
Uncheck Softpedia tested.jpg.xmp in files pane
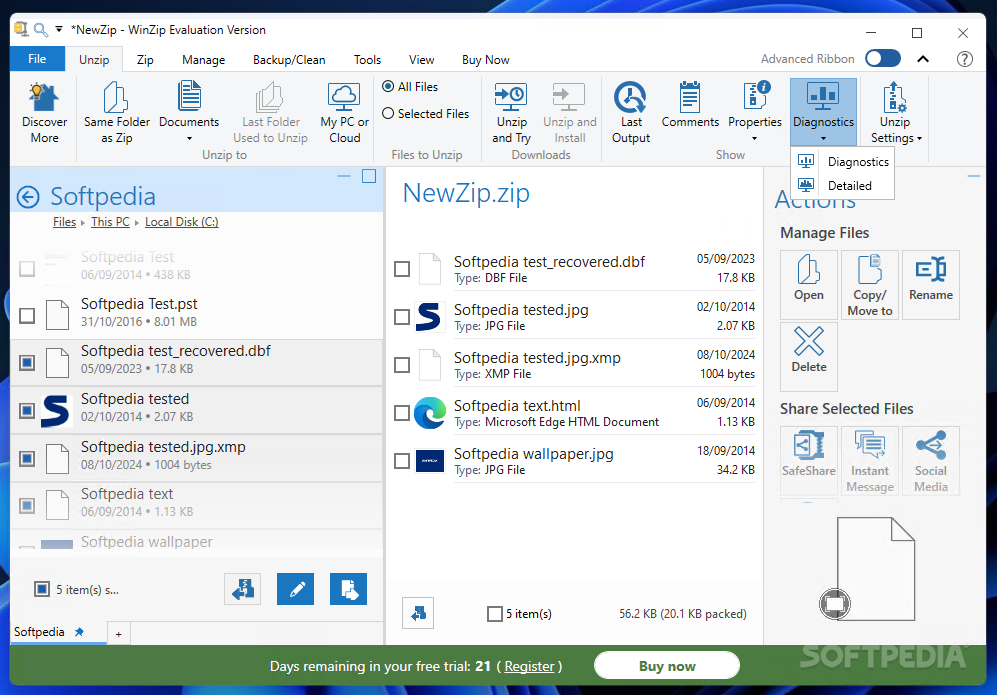27,458
